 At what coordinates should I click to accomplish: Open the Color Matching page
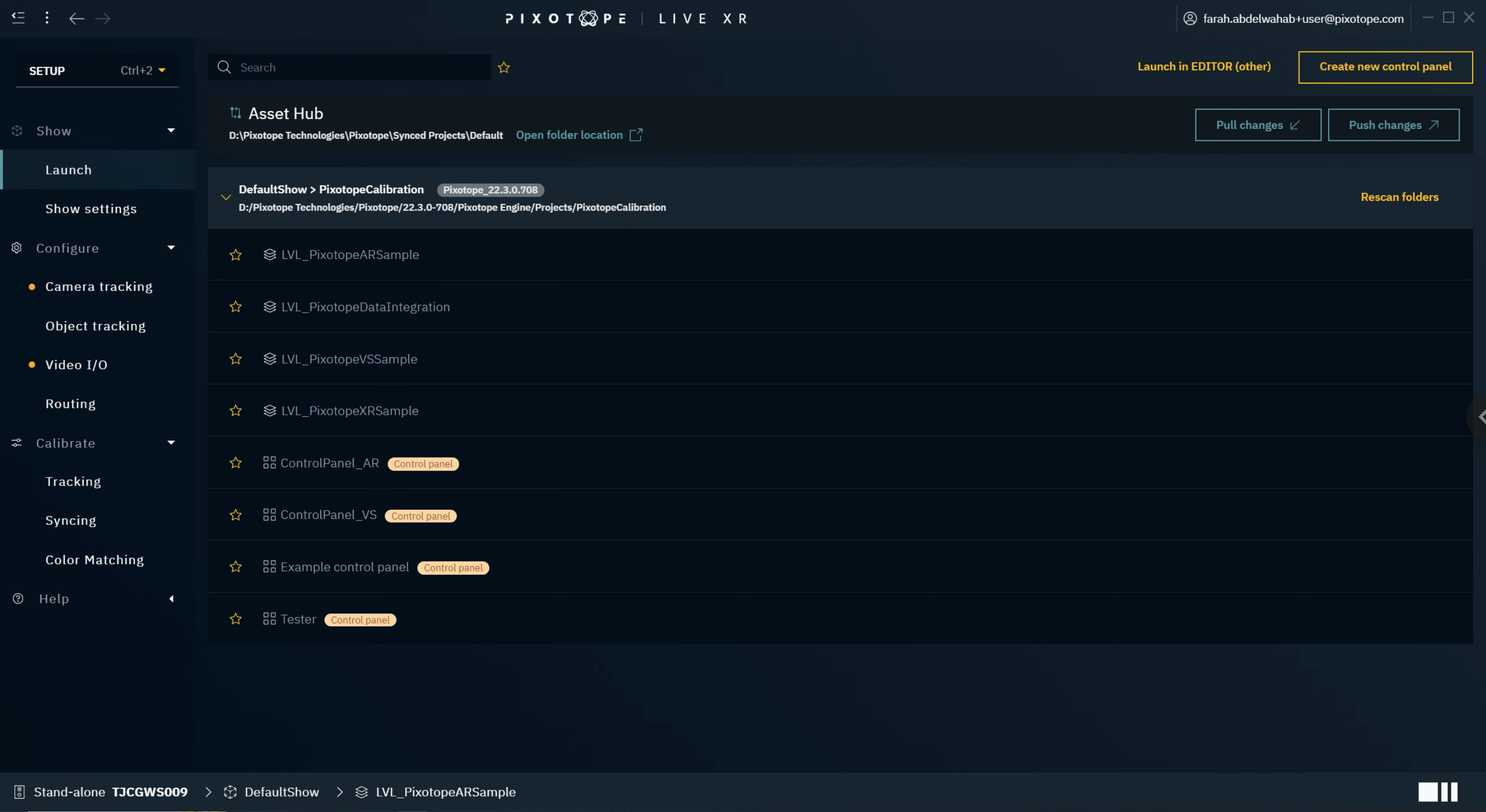tap(94, 559)
